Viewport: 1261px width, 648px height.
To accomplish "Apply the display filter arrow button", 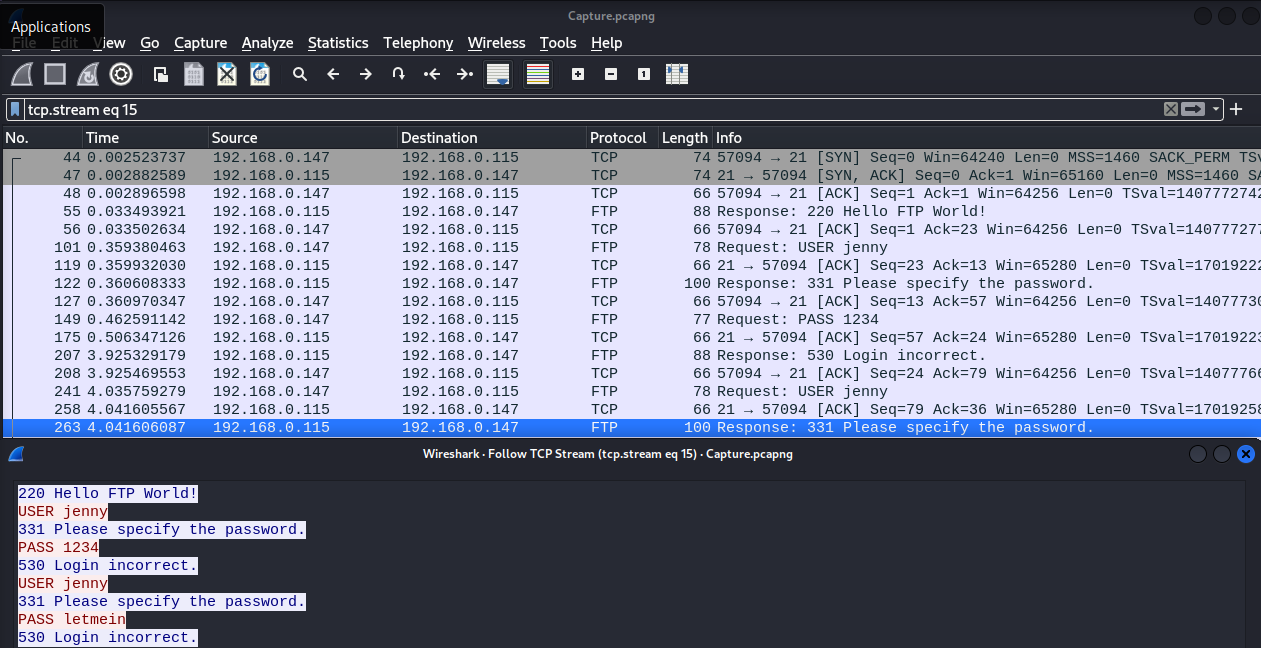I will 1193,109.
